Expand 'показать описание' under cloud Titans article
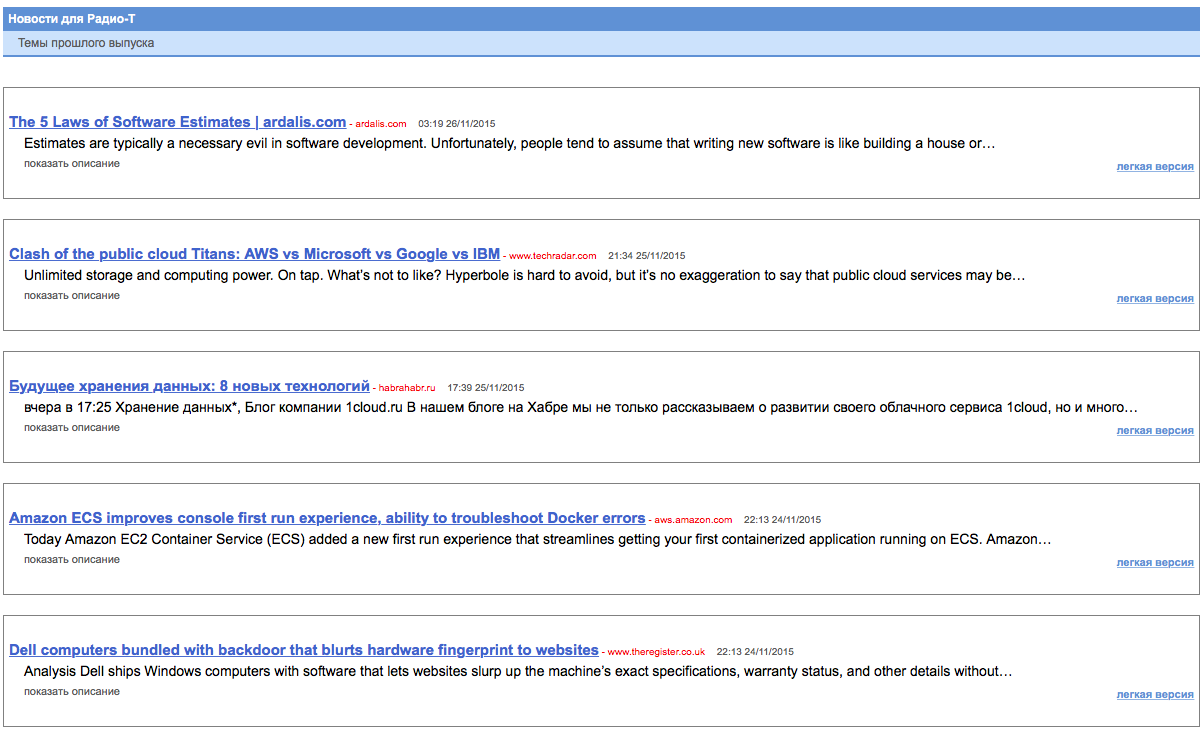 click(72, 296)
